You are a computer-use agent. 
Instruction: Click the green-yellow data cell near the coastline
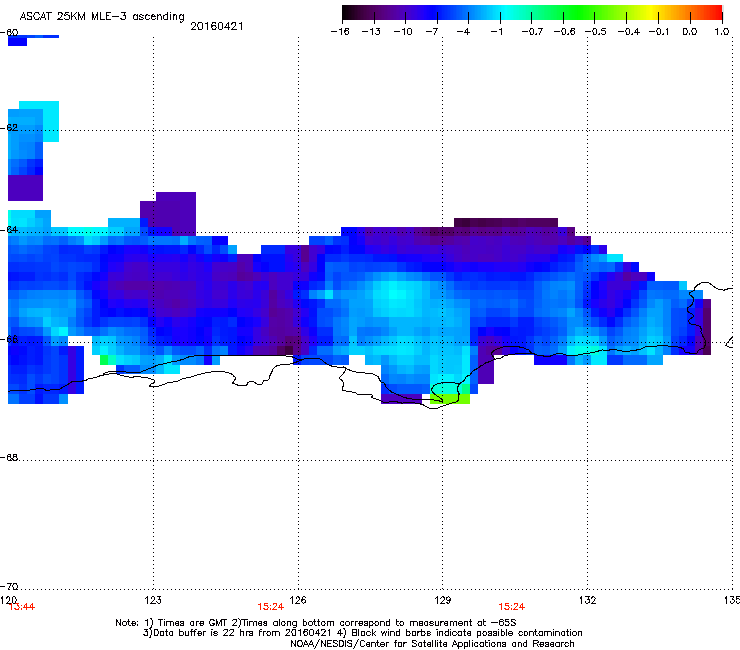450,399
